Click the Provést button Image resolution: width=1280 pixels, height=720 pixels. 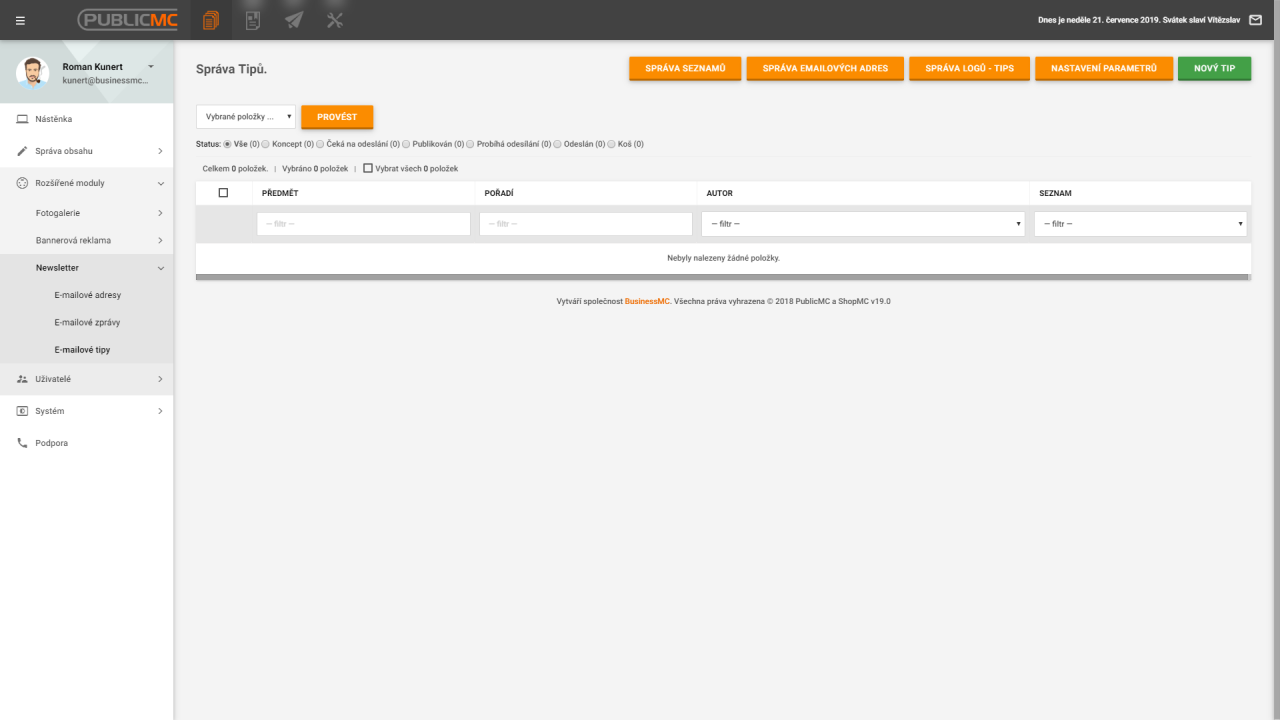point(337,117)
